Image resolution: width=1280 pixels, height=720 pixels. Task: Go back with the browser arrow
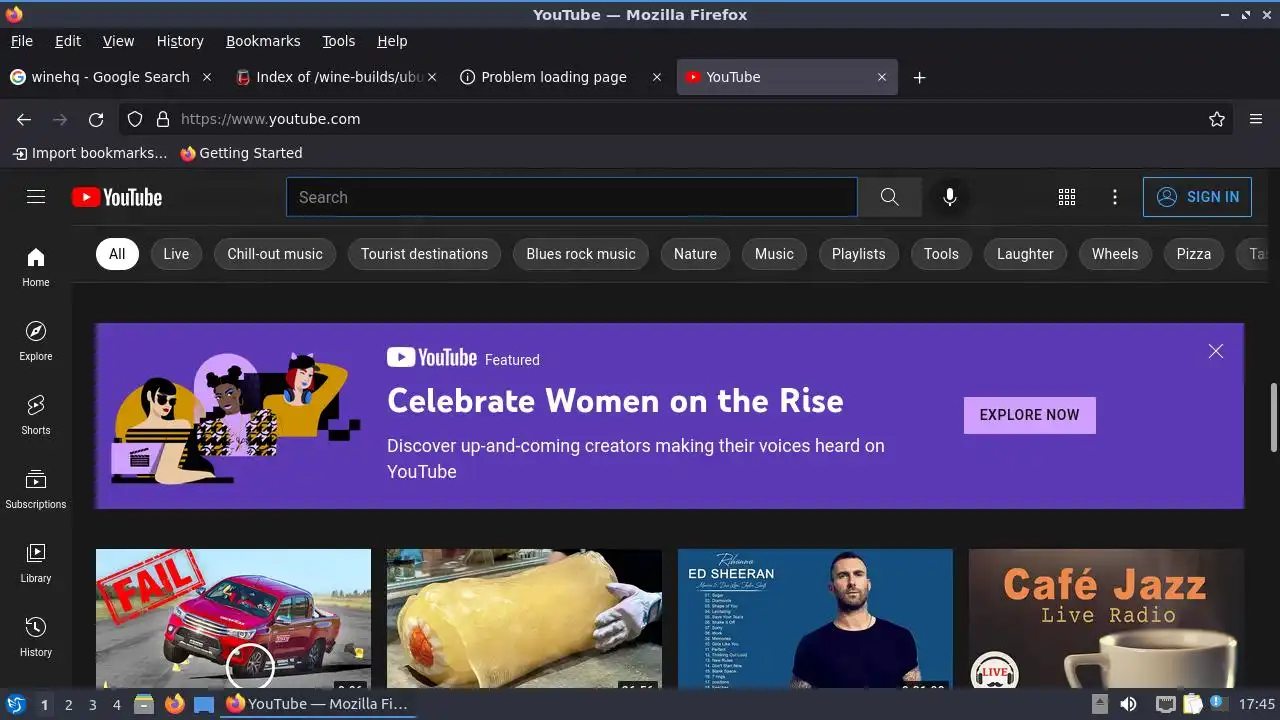coord(24,119)
